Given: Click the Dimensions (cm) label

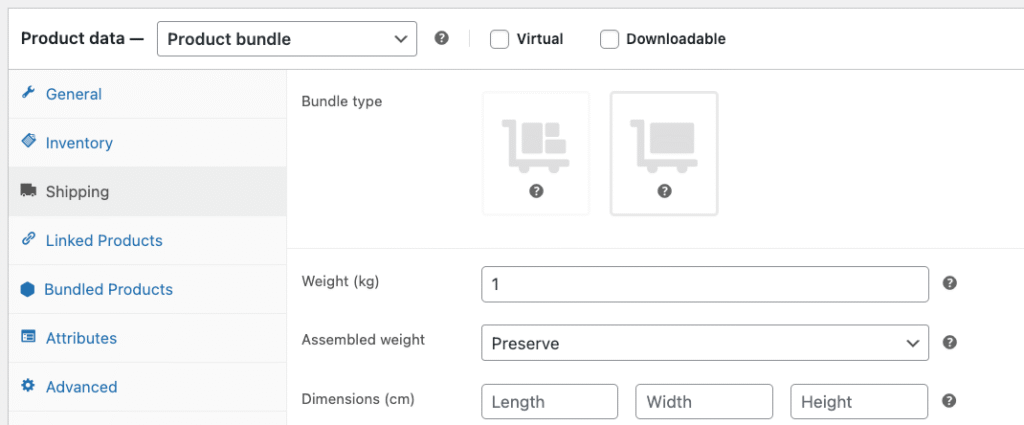Looking at the screenshot, I should coord(358,398).
